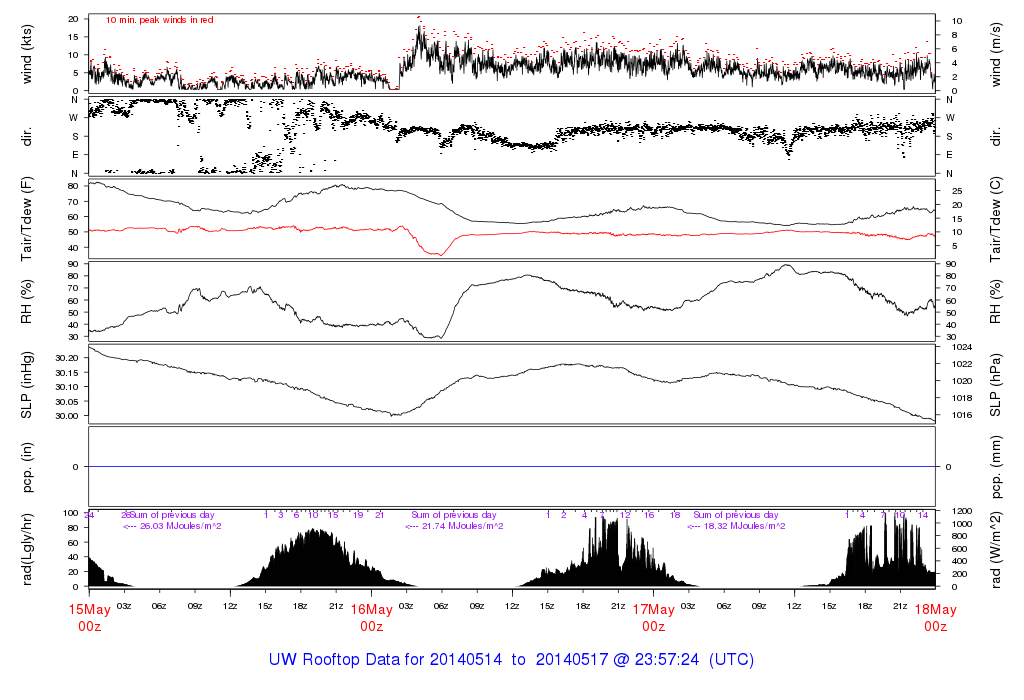The image size is (1024, 700).
Task: Click the 'pcp. (in)' left axis label
Action: click(27, 467)
